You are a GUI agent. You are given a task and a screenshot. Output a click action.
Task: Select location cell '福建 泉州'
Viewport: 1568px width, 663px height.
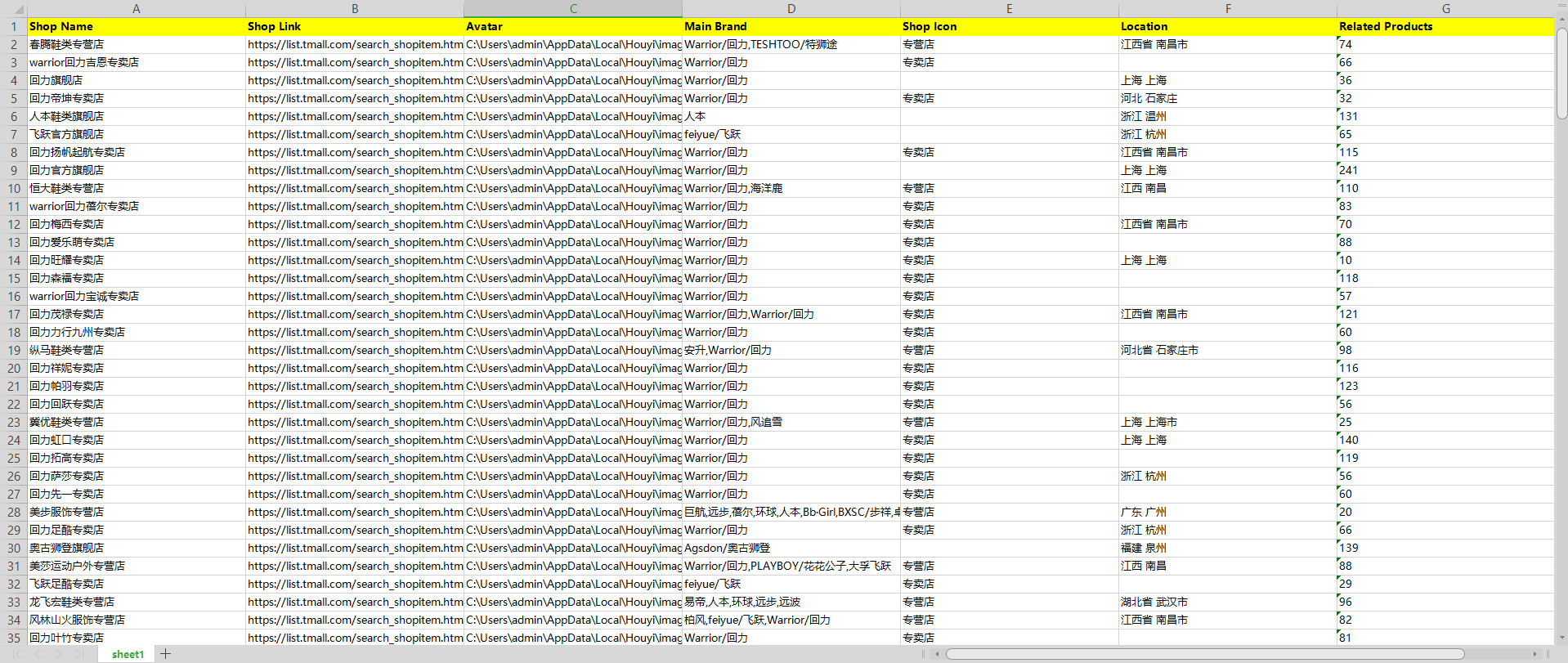pos(1228,548)
